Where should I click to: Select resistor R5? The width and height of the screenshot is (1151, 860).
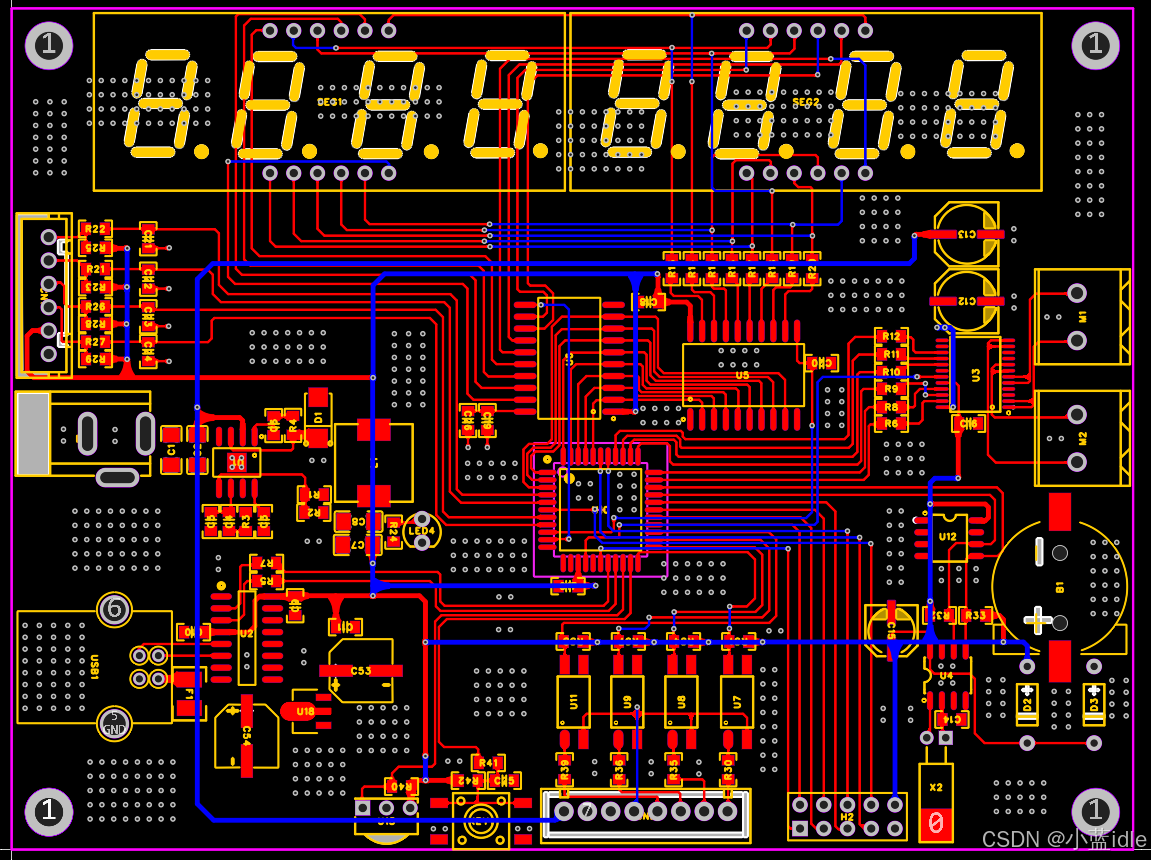coord(267,580)
